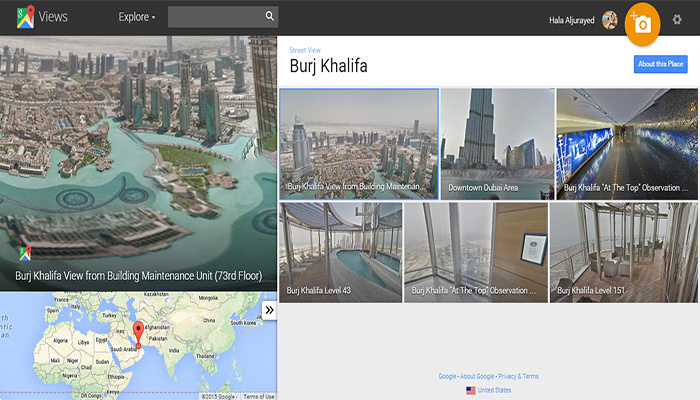Open the Explore dropdown menu
The image size is (700, 400).
(136, 17)
